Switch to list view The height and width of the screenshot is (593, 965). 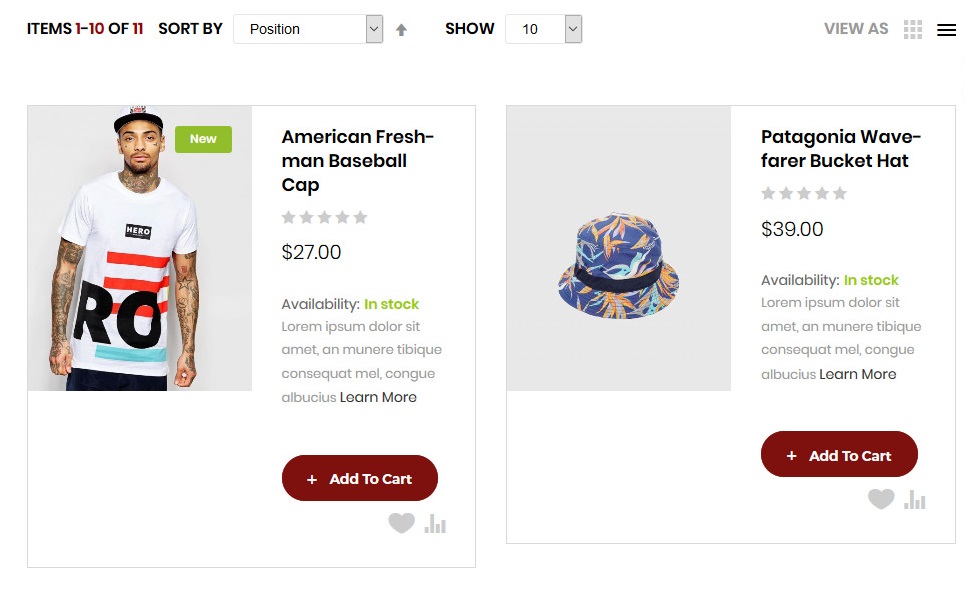(x=946, y=30)
